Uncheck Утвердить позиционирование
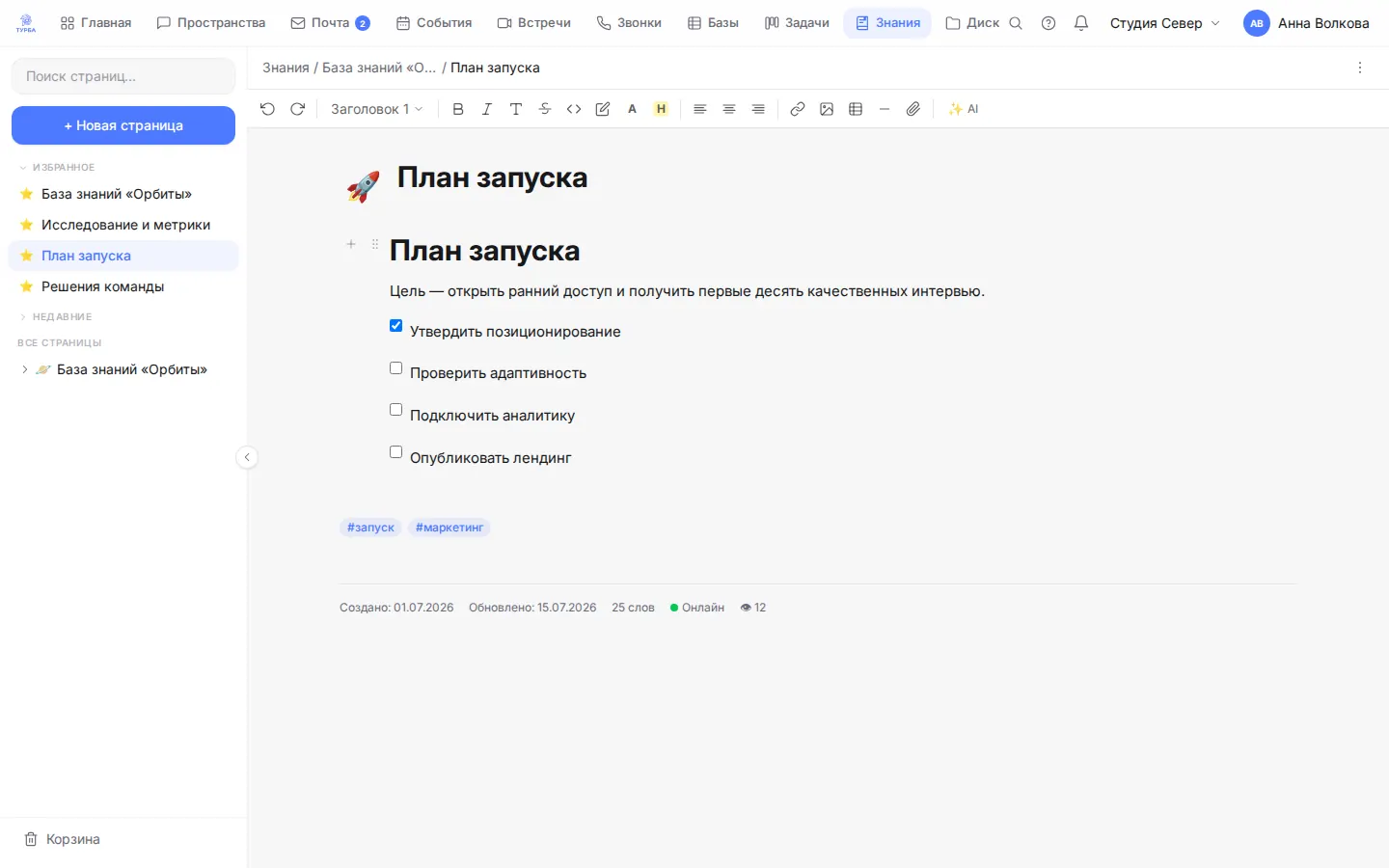Screen dimensions: 1389x868 (x=395, y=326)
